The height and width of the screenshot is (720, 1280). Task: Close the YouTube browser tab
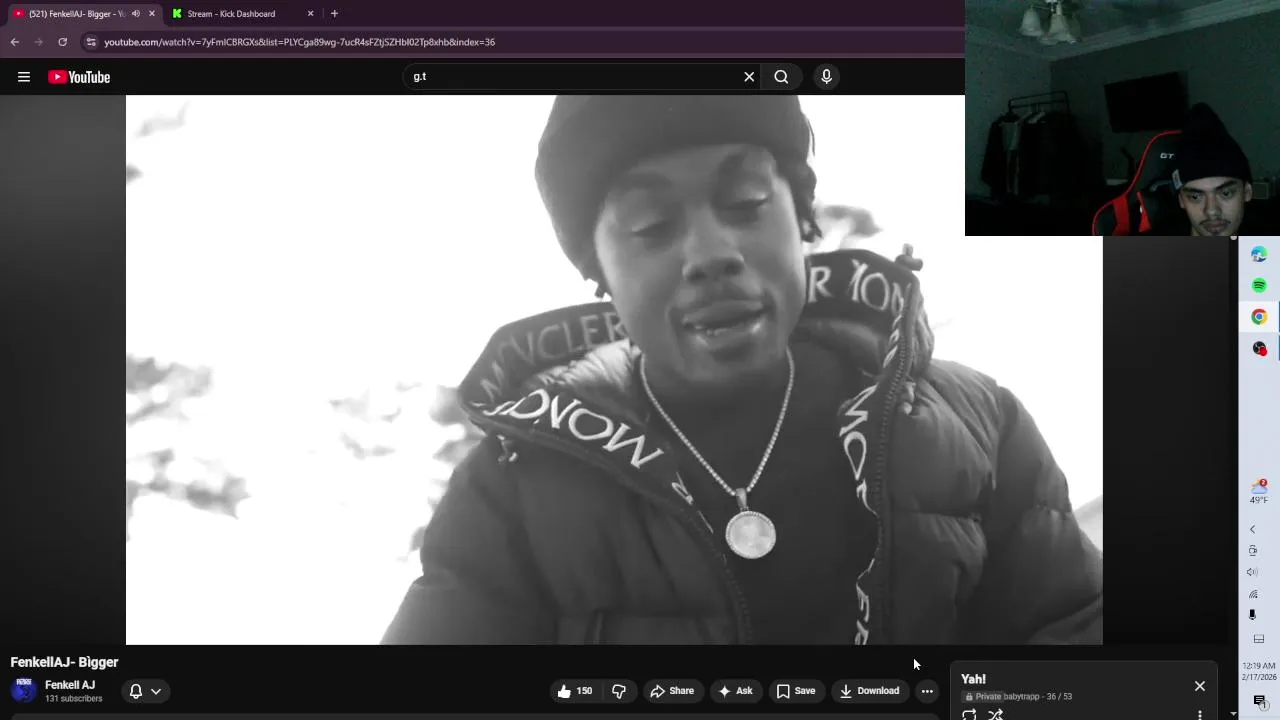(x=152, y=14)
